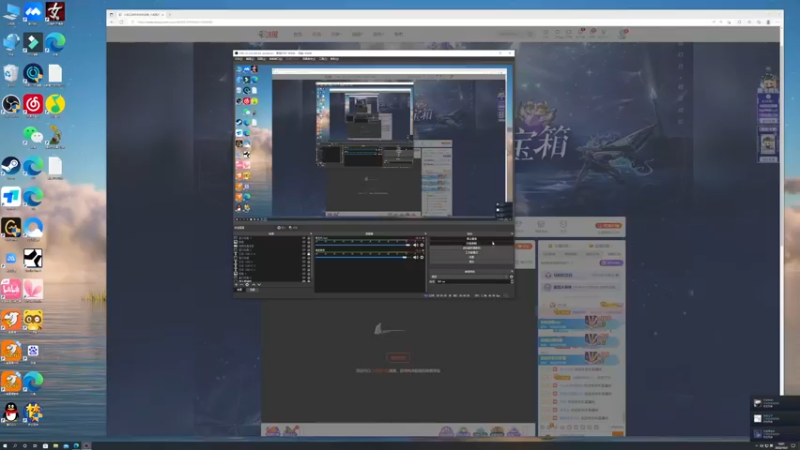
Task: Open NetEase Cloud Music shortcut
Action: (x=33, y=104)
